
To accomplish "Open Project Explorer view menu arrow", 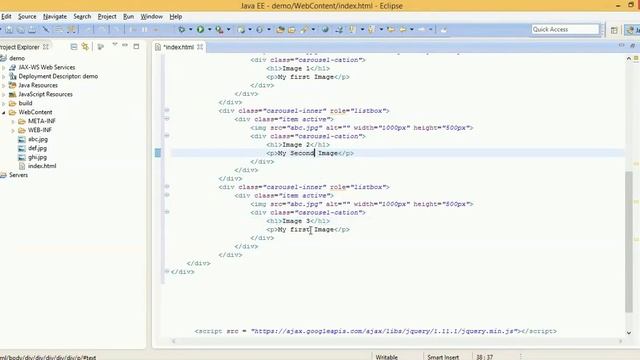I will 115,45.
